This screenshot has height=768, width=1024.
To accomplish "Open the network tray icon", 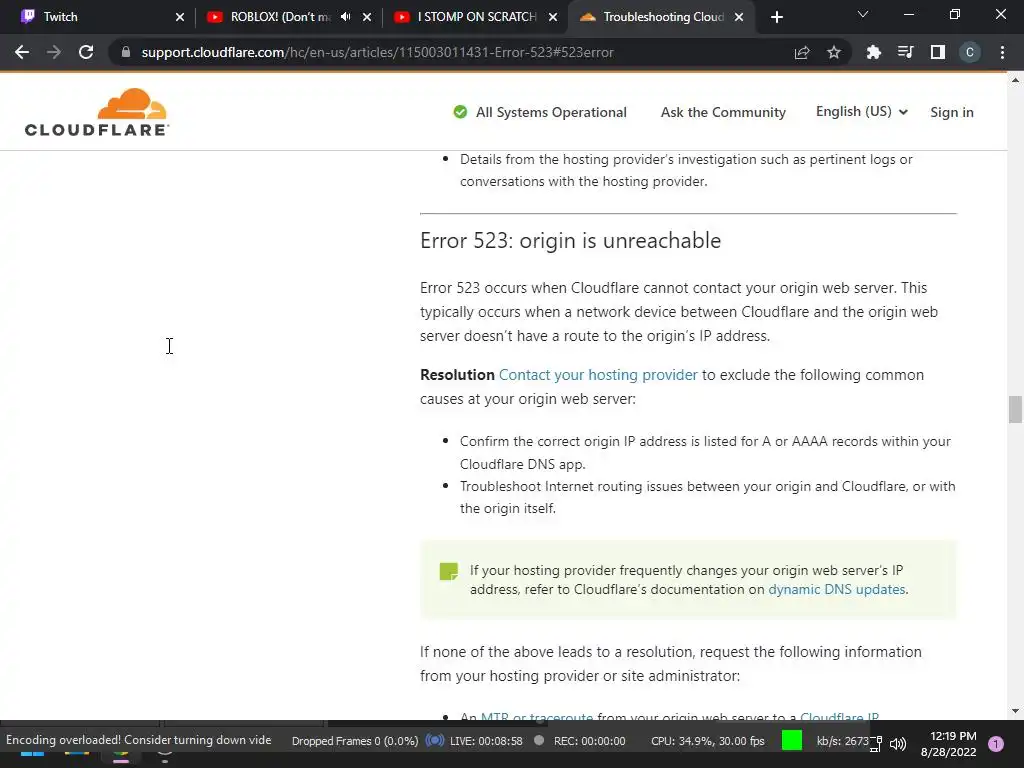I will click(x=875, y=744).
